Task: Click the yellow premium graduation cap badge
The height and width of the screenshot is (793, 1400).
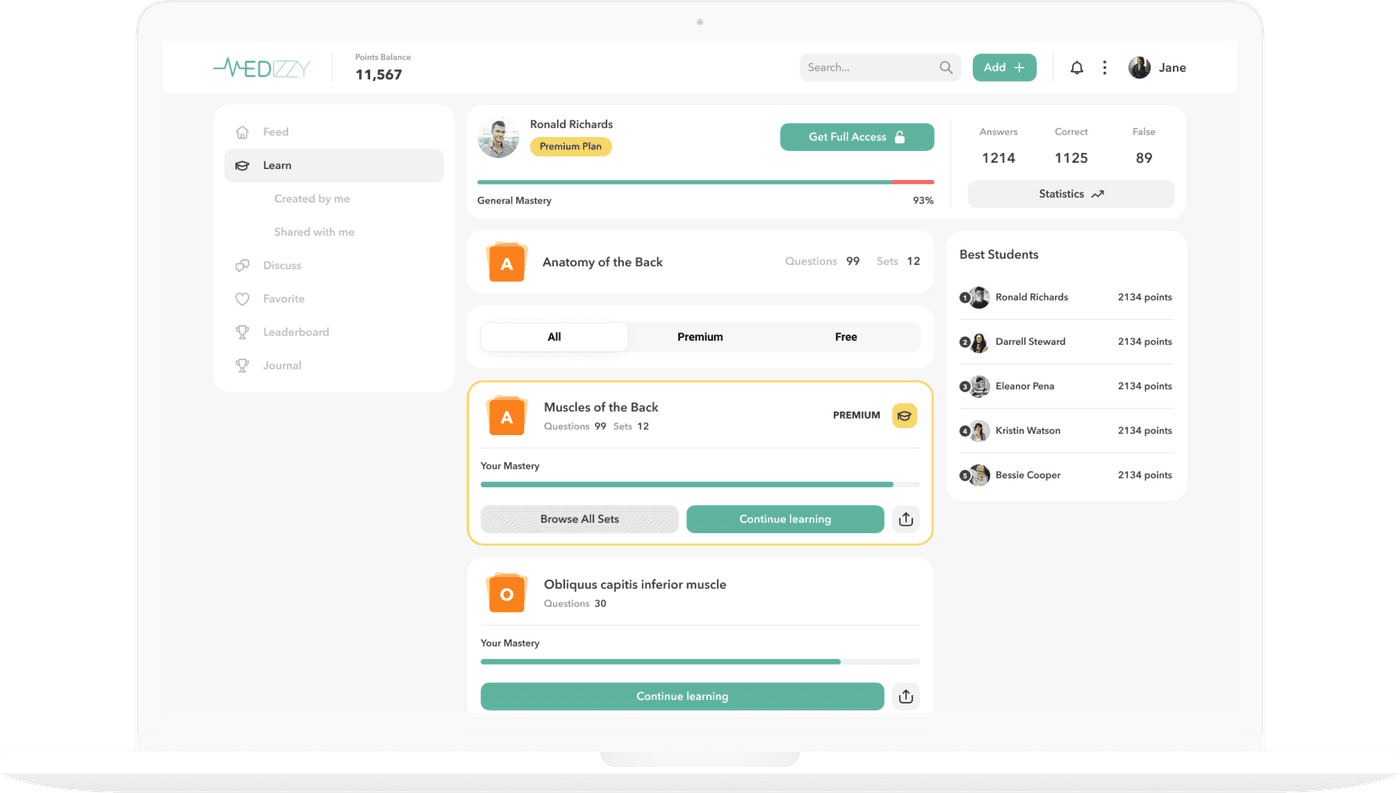Action: pos(904,416)
